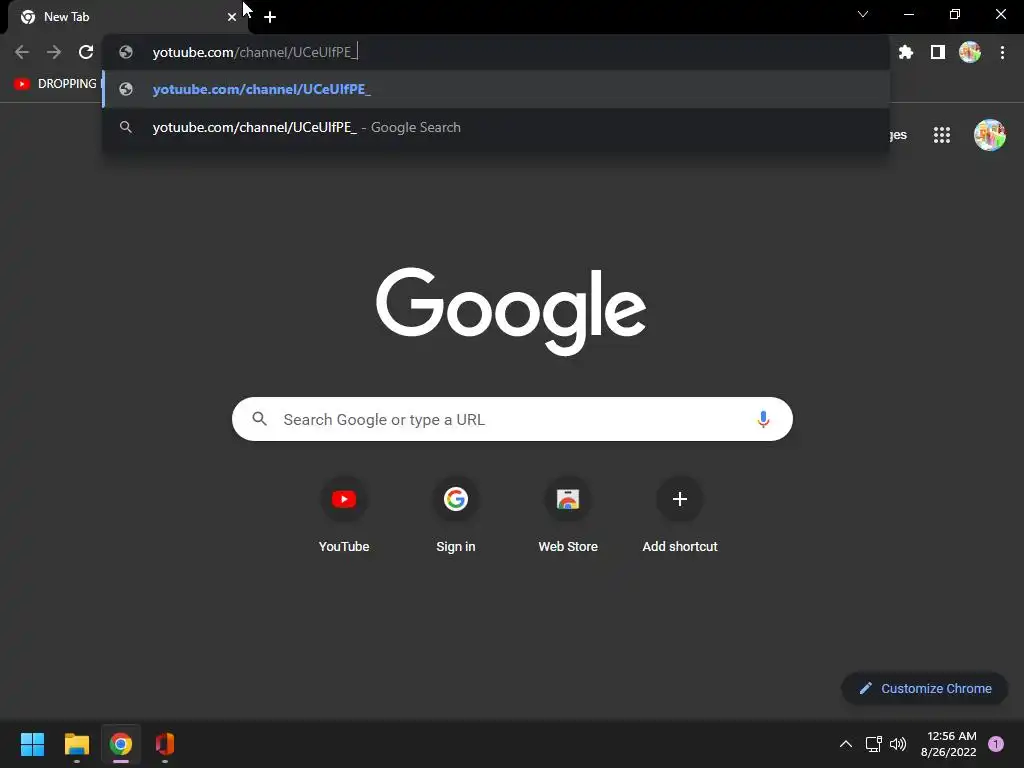Select the New Tab tab
The height and width of the screenshot is (768, 1024).
(127, 18)
